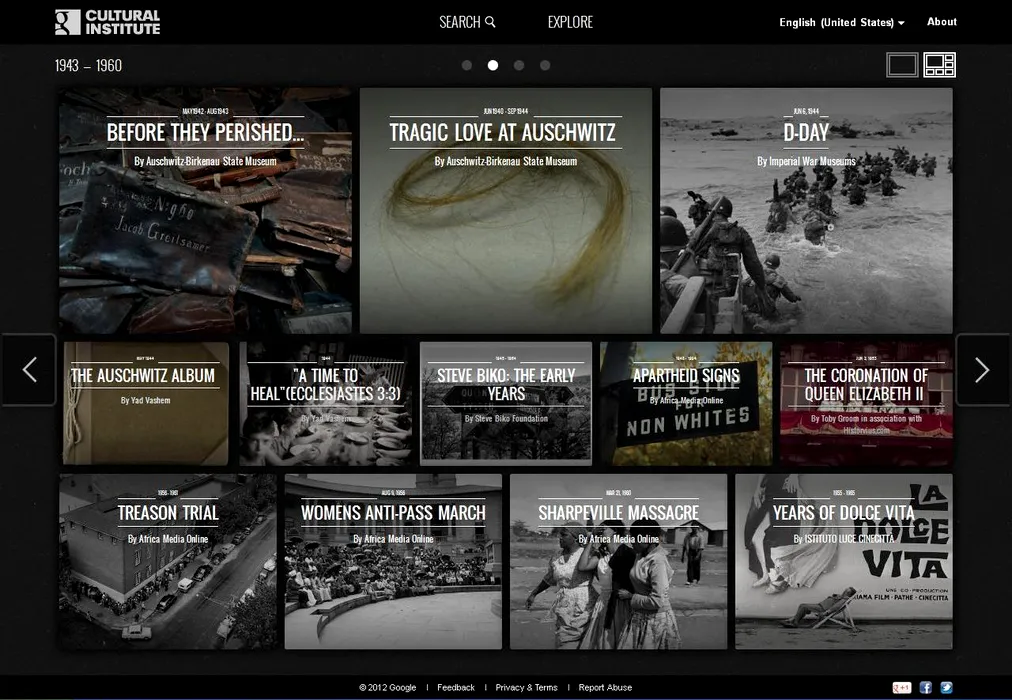
Task: Open the English (United States) language dropdown
Action: tap(842, 22)
